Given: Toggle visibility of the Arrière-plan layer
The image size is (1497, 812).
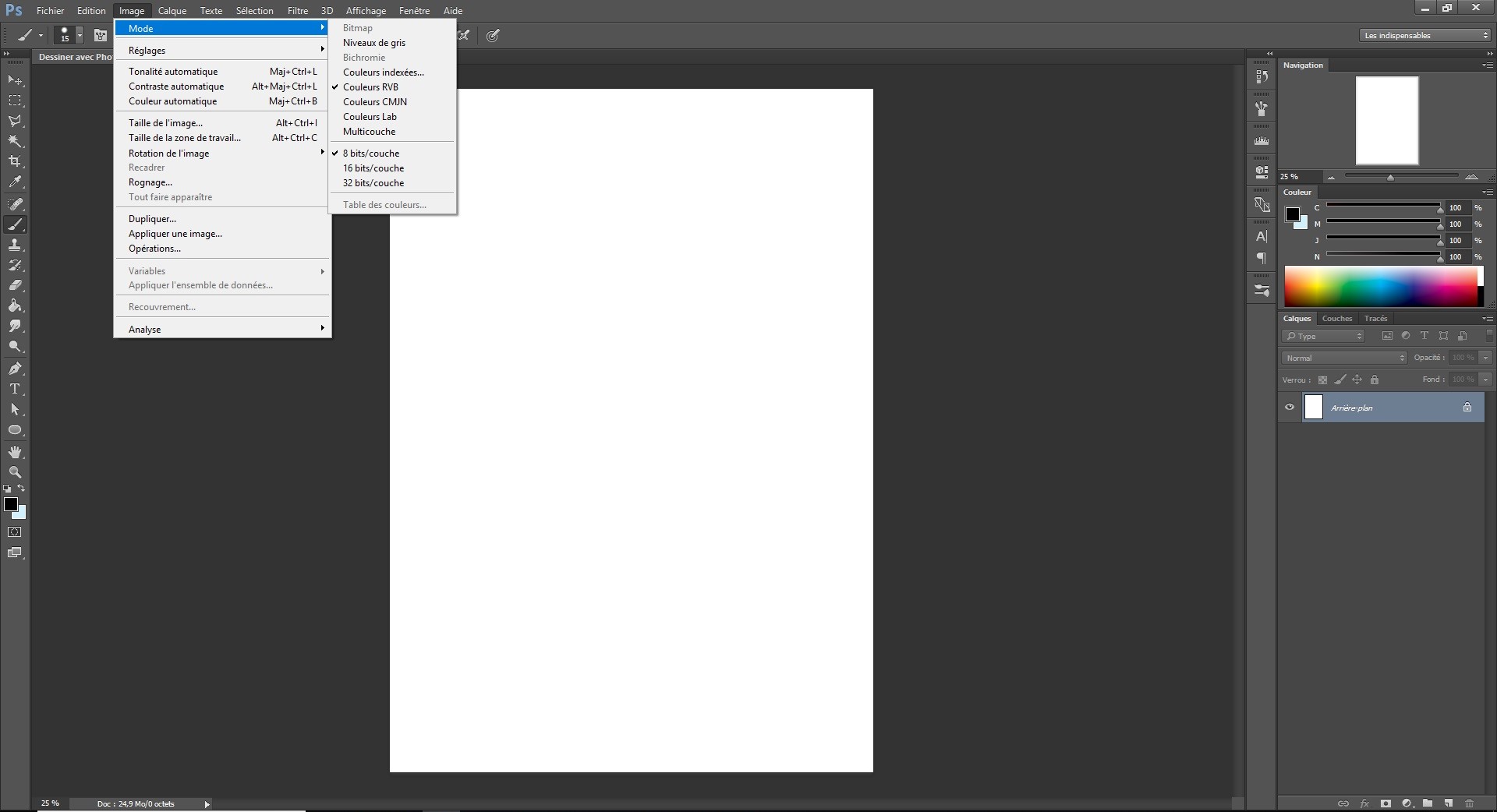Looking at the screenshot, I should pos(1290,407).
